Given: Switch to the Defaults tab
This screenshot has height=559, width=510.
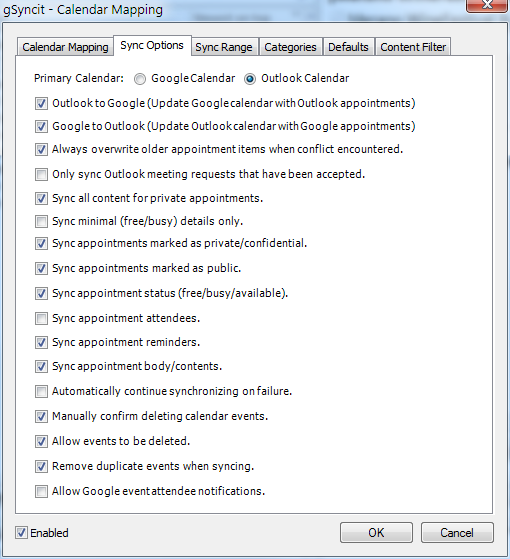Looking at the screenshot, I should pyautogui.click(x=348, y=47).
